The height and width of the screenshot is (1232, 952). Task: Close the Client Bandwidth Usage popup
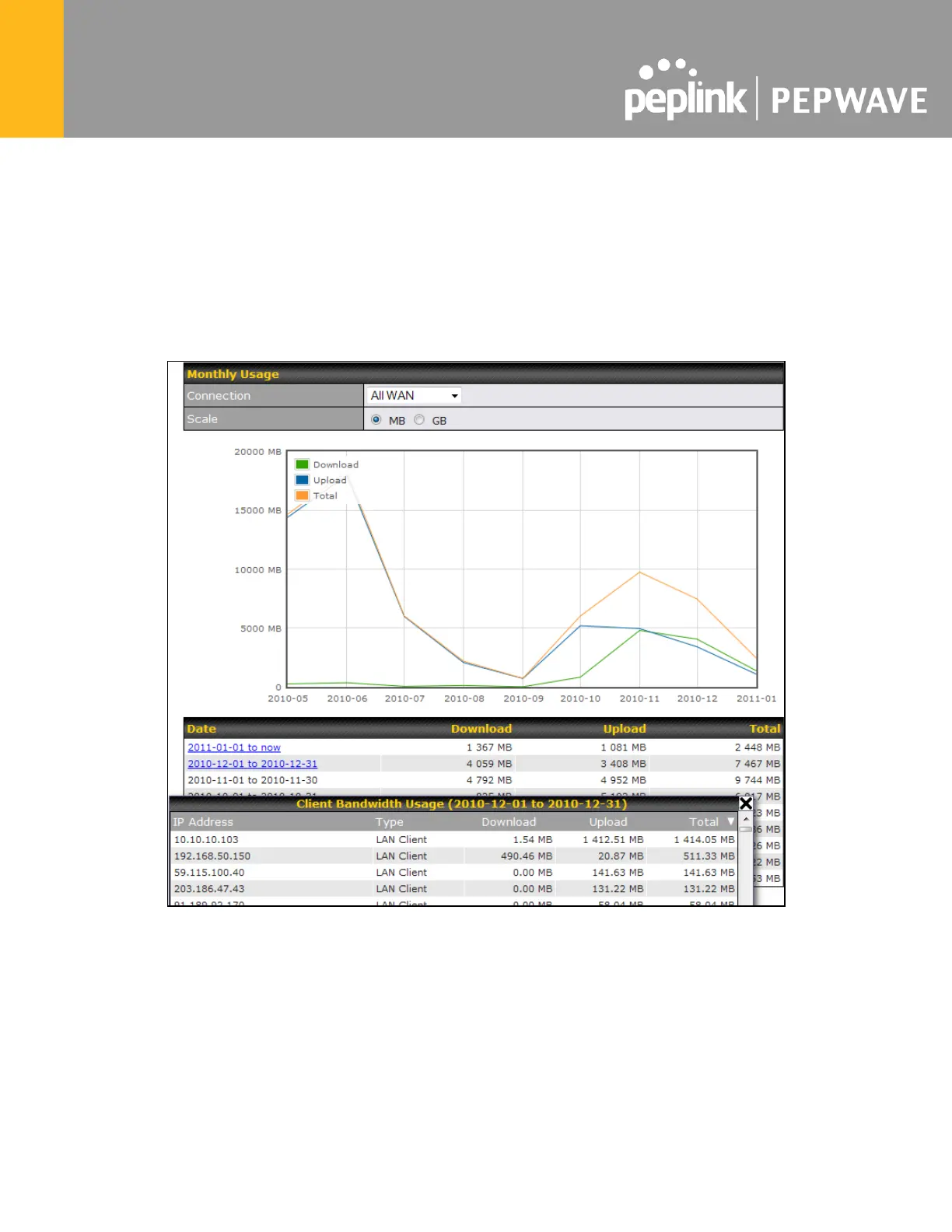(745, 803)
